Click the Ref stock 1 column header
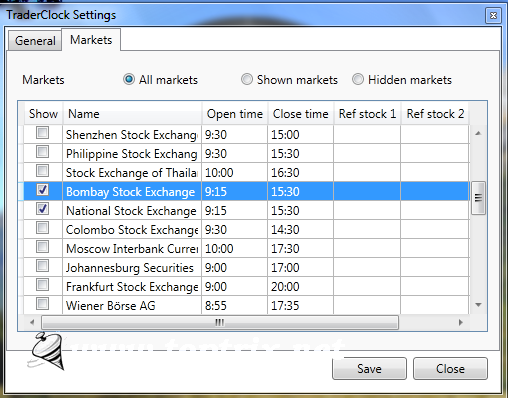 click(367, 114)
